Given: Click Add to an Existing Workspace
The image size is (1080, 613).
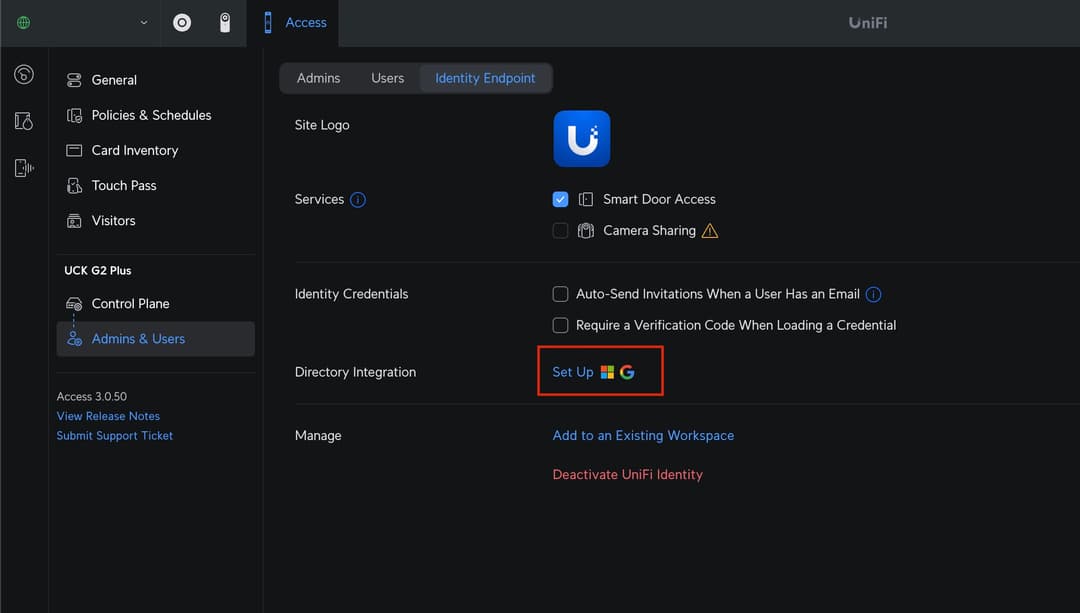Looking at the screenshot, I should click(643, 435).
